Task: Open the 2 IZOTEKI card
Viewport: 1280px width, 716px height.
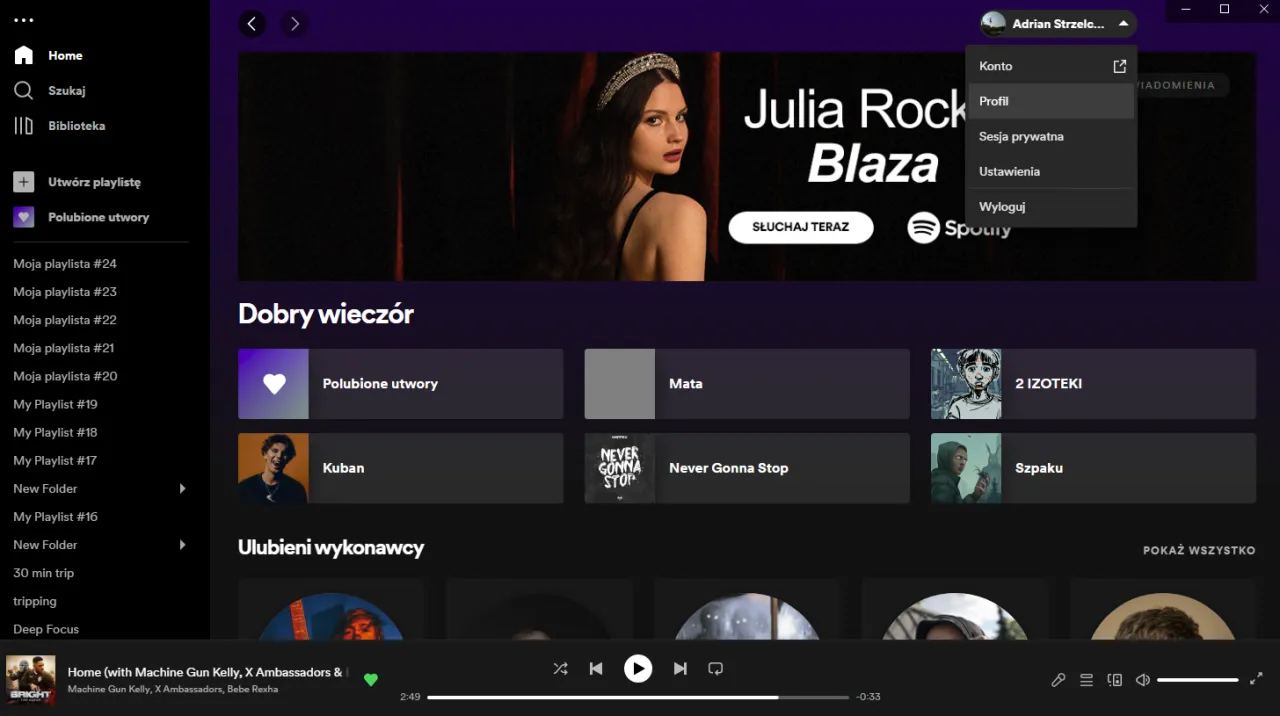Action: click(1093, 383)
